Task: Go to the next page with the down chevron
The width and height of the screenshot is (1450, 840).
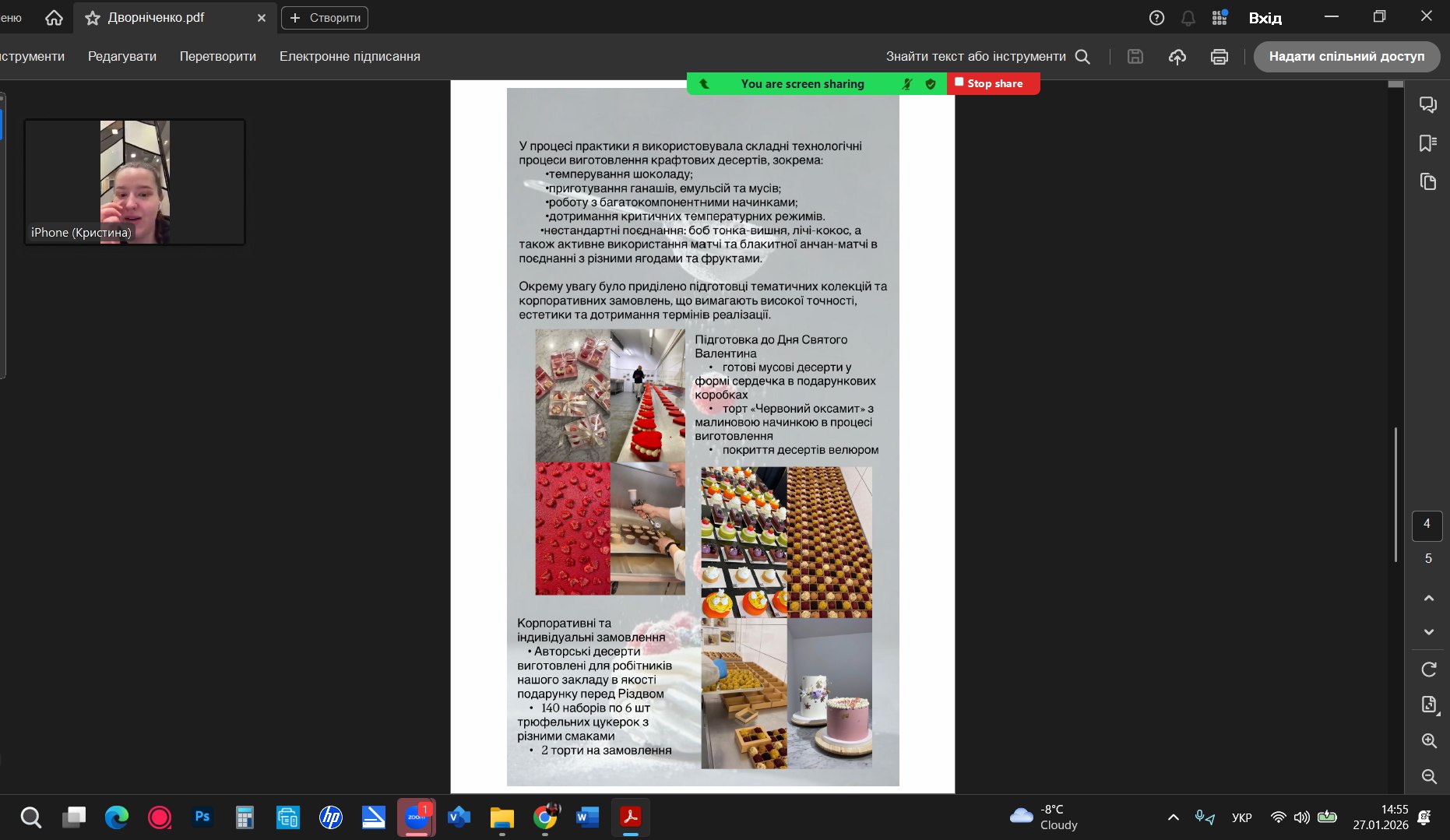Action: [1428, 632]
